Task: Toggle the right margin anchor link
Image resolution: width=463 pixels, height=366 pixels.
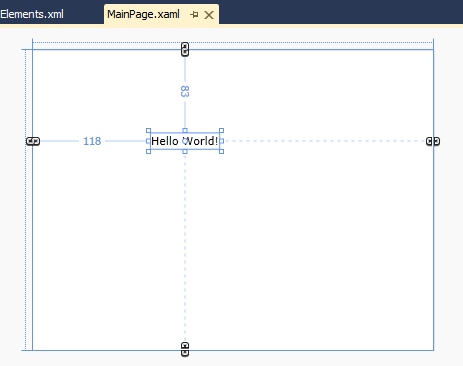Action: [x=433, y=141]
